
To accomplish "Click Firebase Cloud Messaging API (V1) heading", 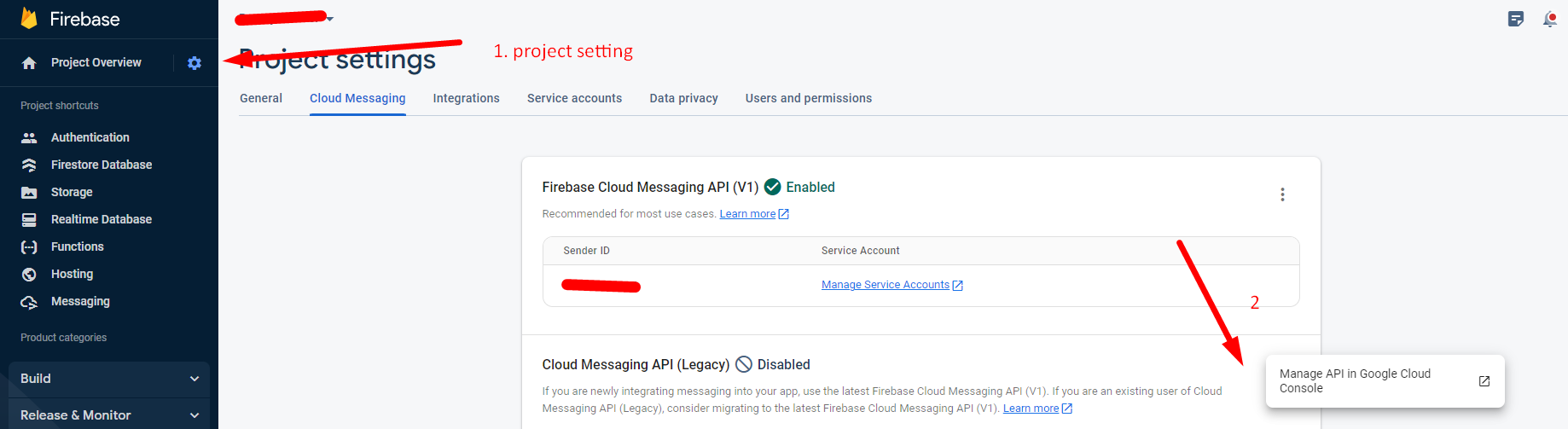I will [x=650, y=187].
